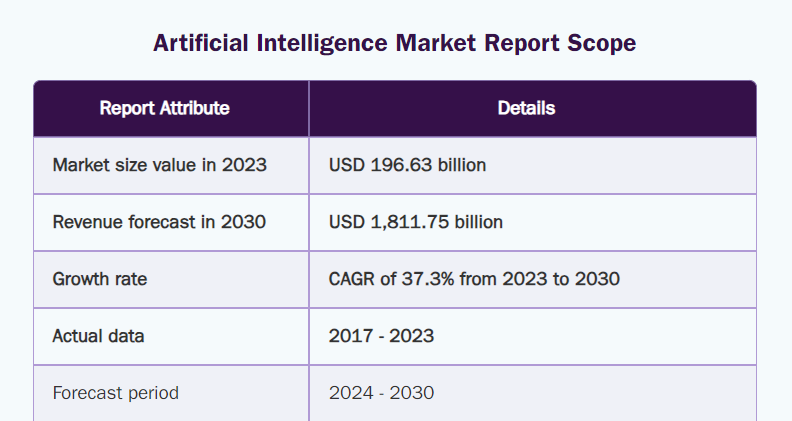
Task: Select the Market size value in 2023 label
Action: [159, 165]
